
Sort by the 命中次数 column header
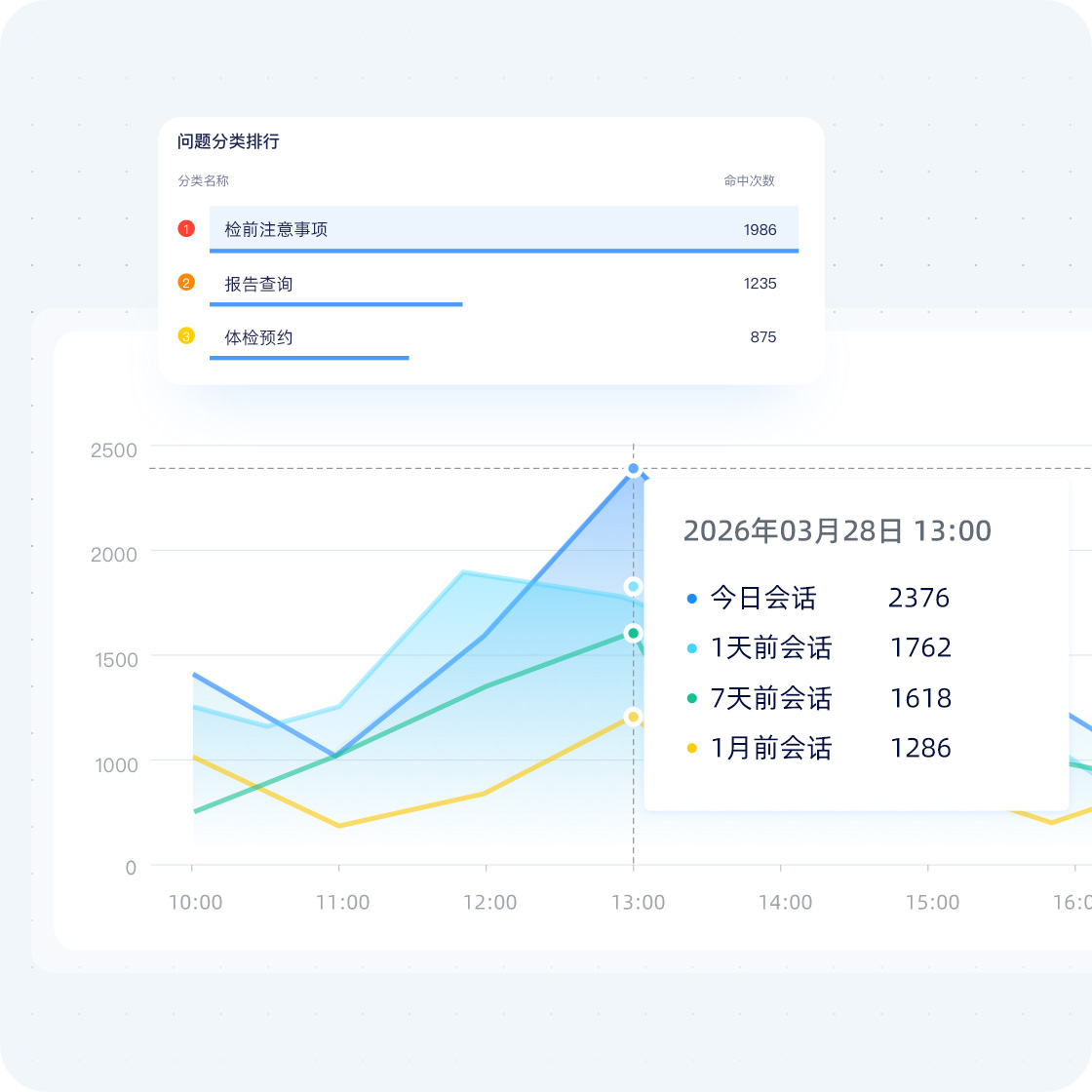point(749,180)
